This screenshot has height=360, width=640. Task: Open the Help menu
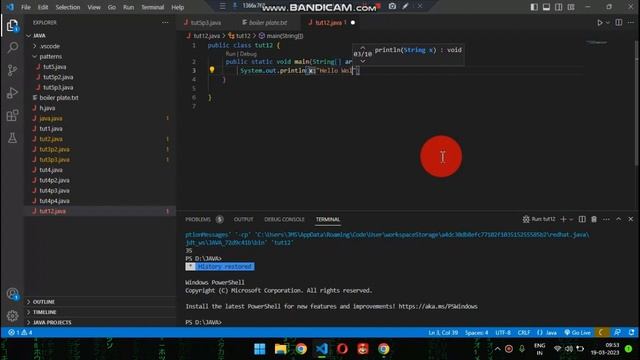click(x=178, y=7)
